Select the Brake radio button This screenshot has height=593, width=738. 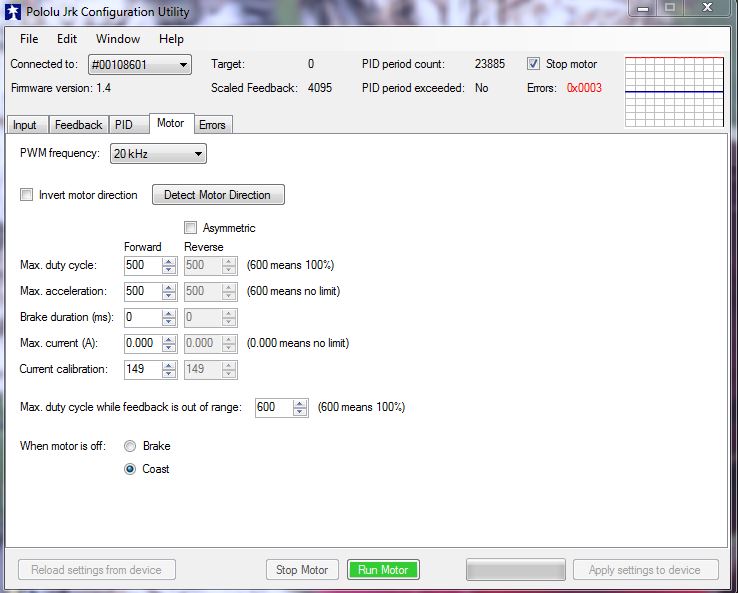click(x=130, y=446)
